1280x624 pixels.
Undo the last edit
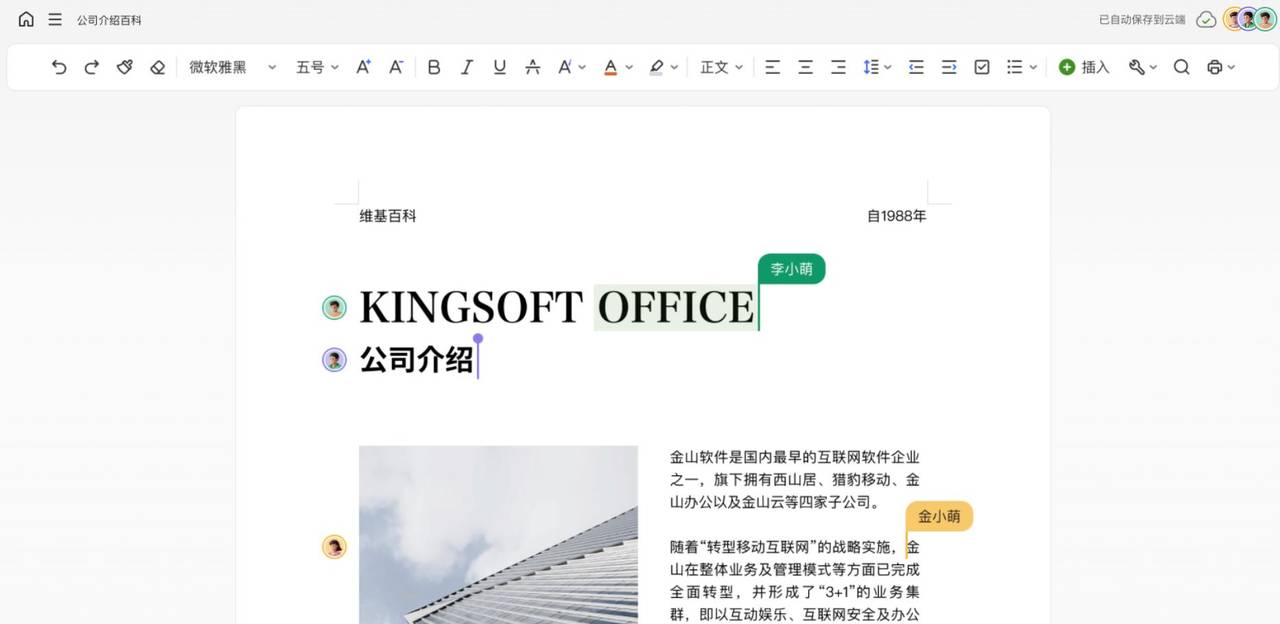pos(58,66)
